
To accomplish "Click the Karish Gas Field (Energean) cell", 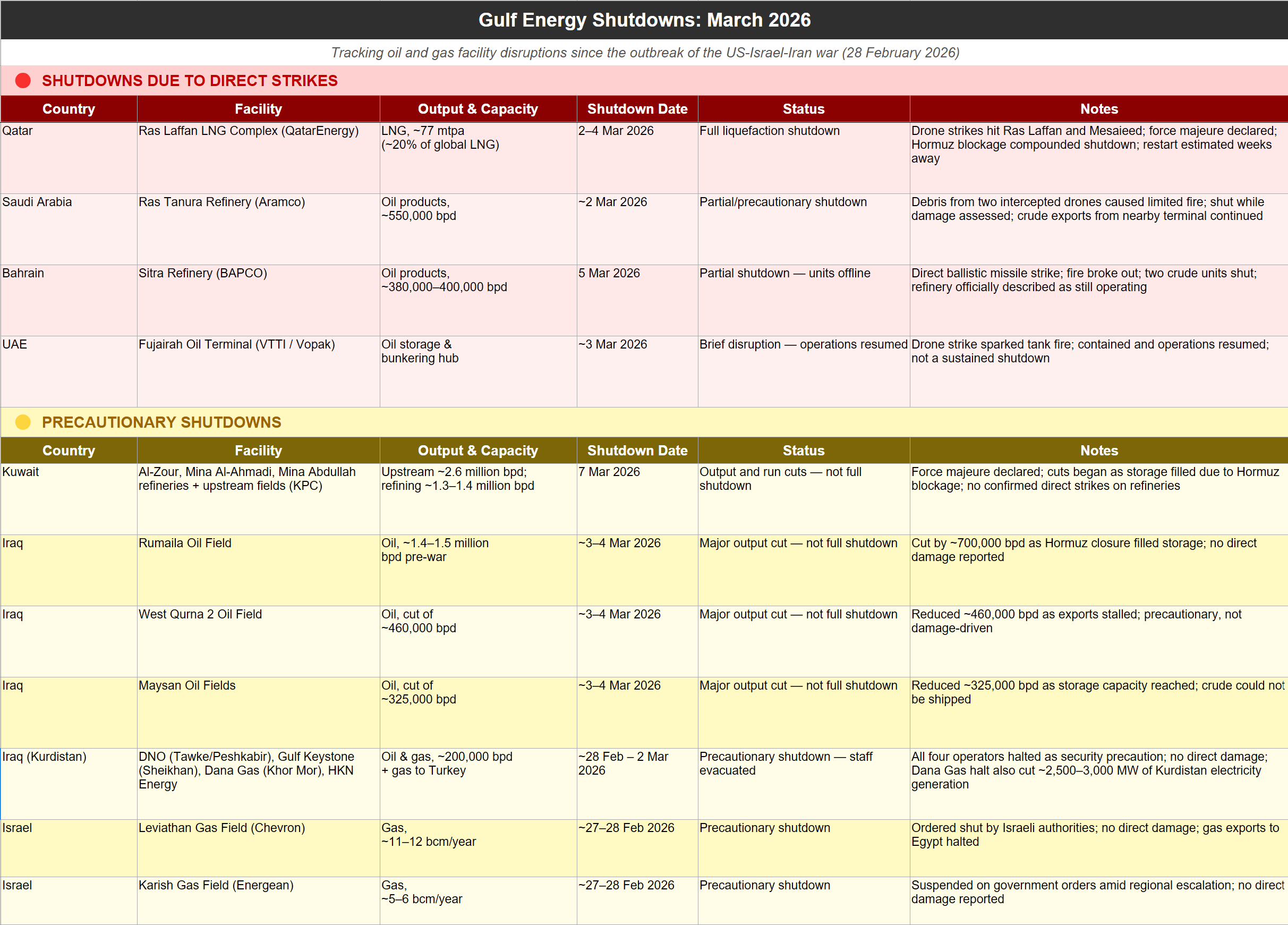I will (x=216, y=885).
